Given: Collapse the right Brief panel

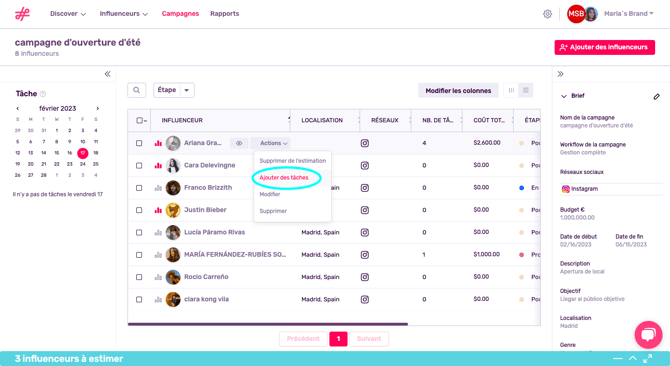Looking at the screenshot, I should (561, 74).
